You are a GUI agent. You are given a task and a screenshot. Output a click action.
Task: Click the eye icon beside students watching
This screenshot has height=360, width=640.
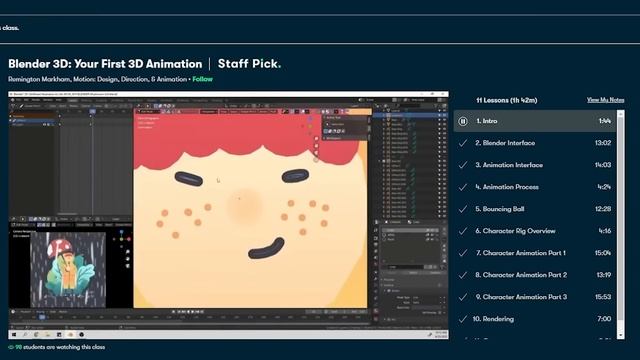[x=11, y=347]
